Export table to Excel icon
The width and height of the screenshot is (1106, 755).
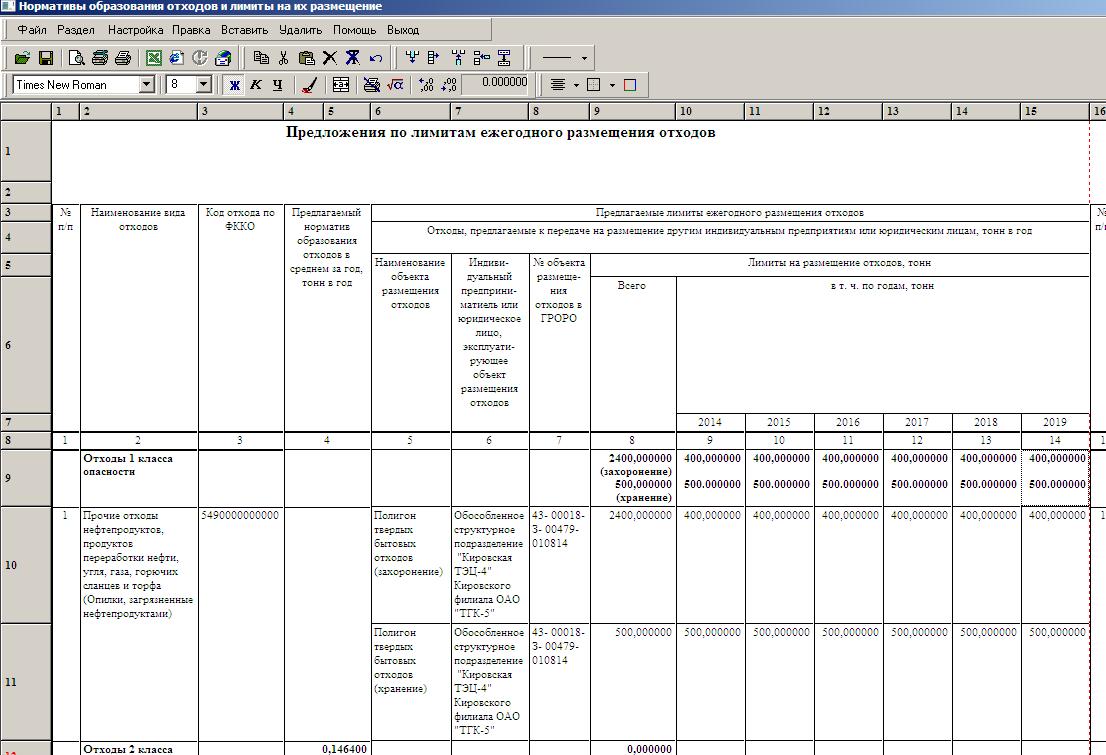[x=154, y=58]
